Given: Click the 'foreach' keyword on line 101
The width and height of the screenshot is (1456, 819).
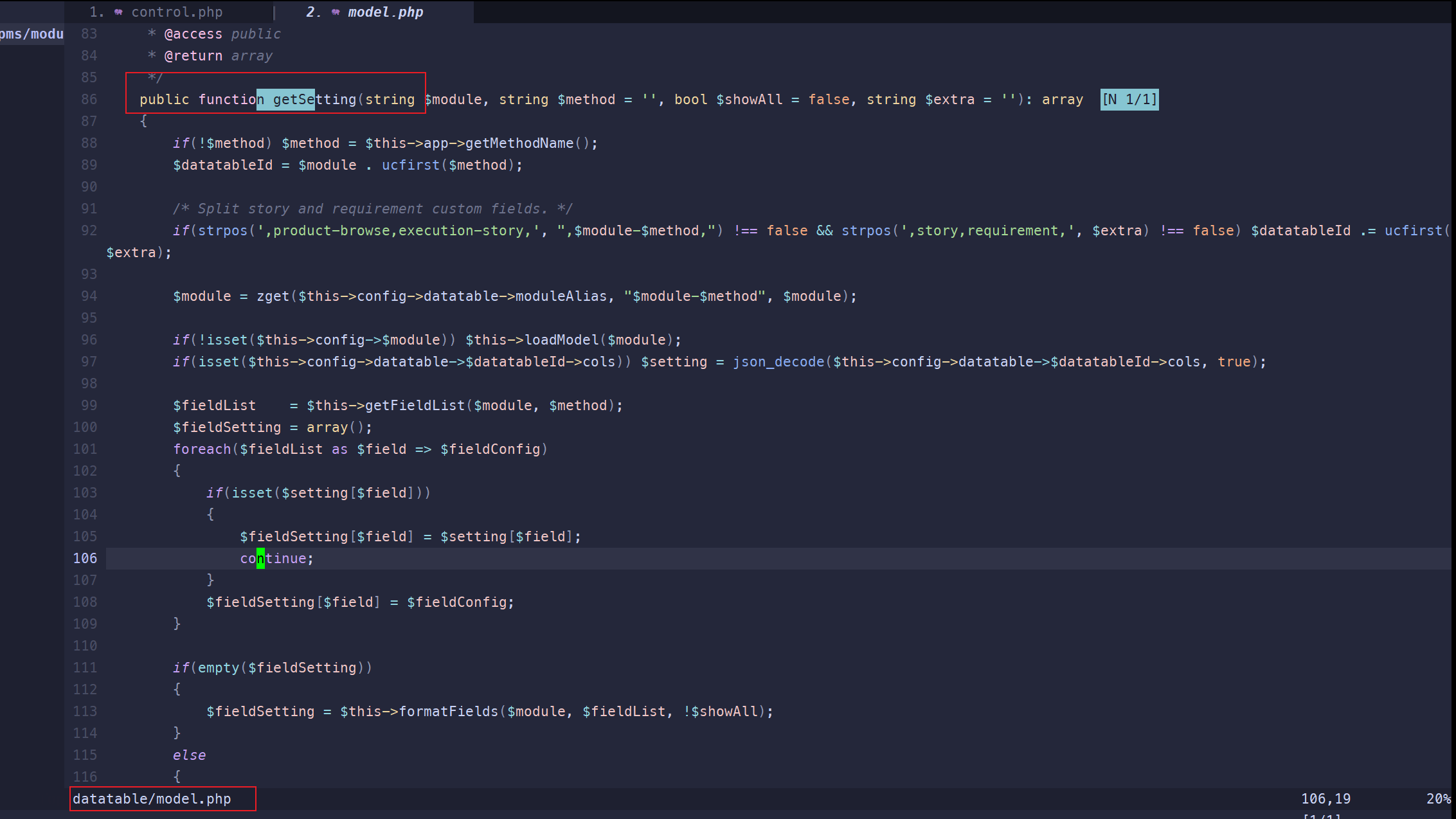Looking at the screenshot, I should point(201,449).
